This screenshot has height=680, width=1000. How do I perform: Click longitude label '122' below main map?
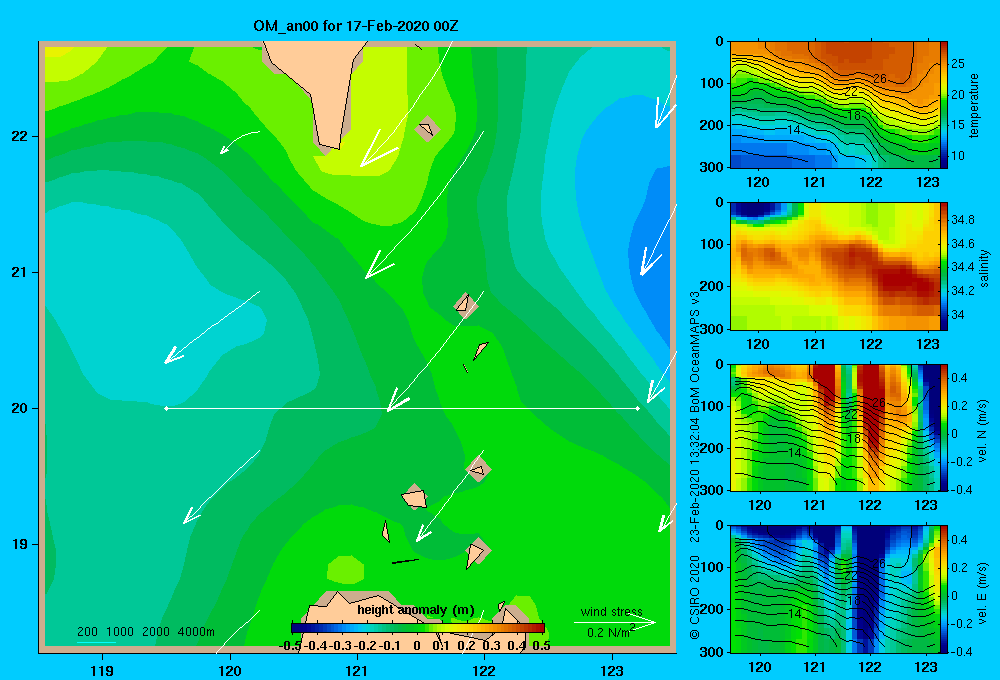(484, 670)
